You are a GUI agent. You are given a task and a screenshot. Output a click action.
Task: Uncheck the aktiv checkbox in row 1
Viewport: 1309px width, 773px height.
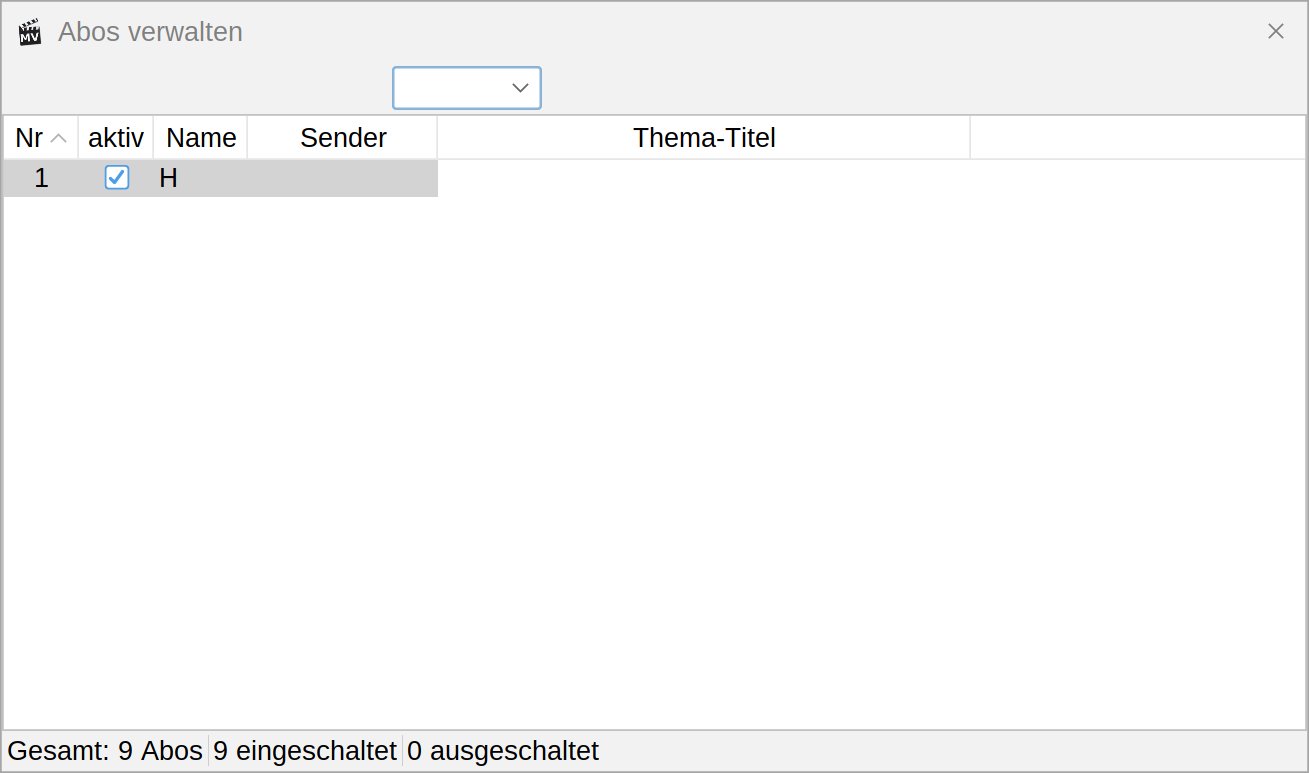point(117,178)
